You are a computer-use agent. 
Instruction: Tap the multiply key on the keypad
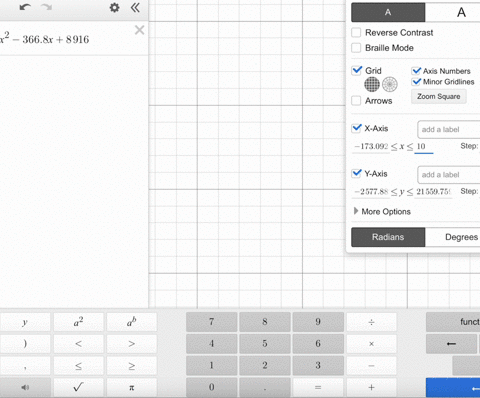(x=371, y=344)
